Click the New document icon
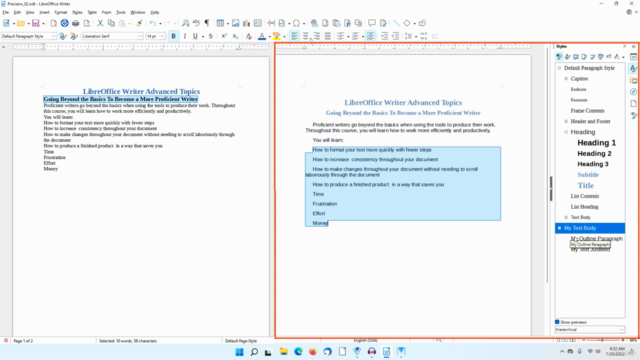 7,23
